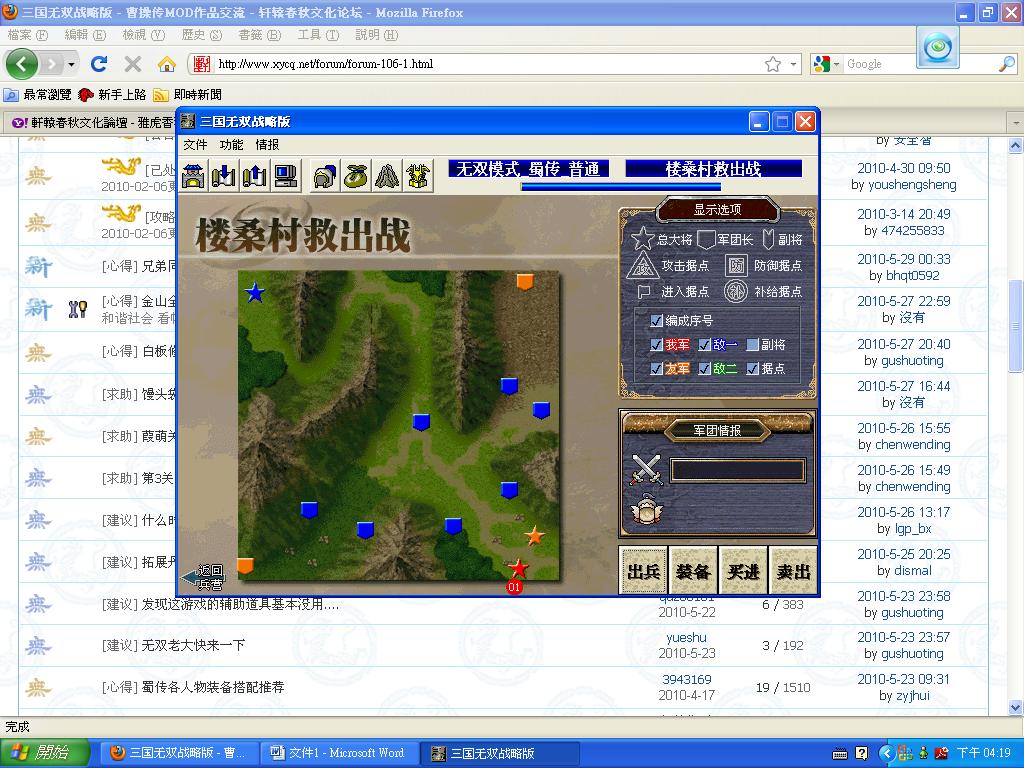Image resolution: width=1024 pixels, height=768 pixels.
Task: Click the Firefox home icon
Action: tap(167, 64)
